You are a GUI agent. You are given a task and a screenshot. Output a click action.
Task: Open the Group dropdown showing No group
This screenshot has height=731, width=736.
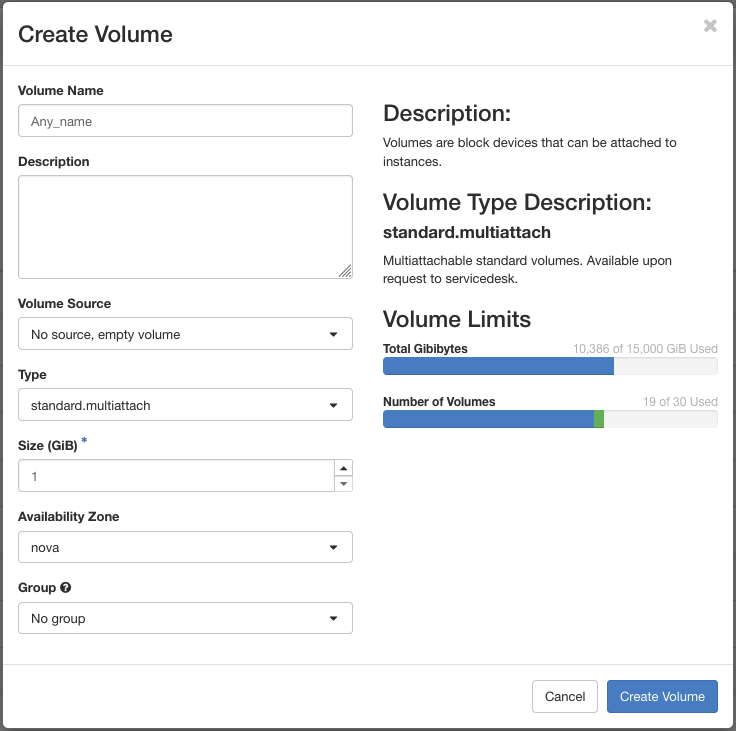coord(185,618)
